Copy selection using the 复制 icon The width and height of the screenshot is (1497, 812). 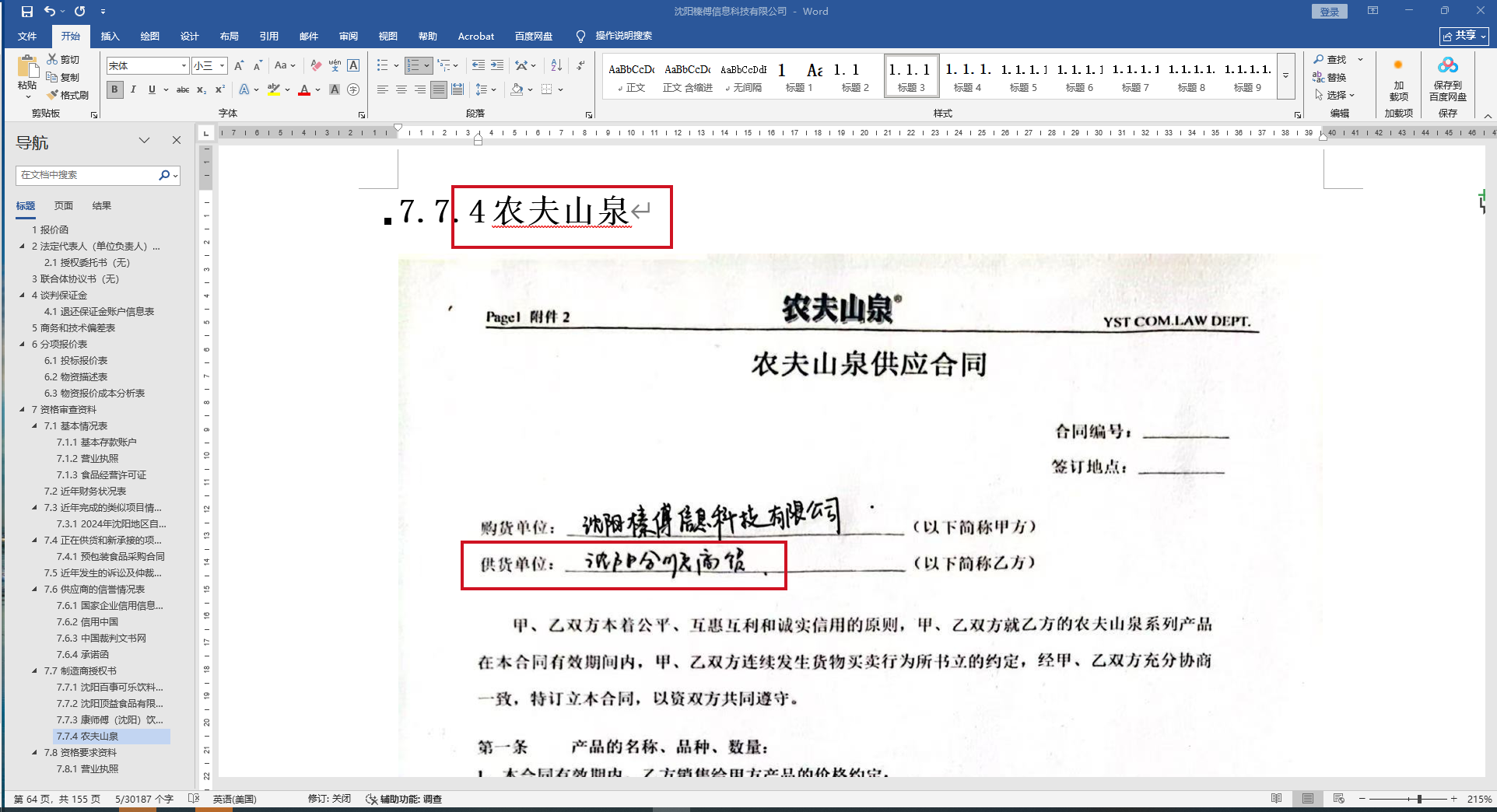click(x=63, y=77)
